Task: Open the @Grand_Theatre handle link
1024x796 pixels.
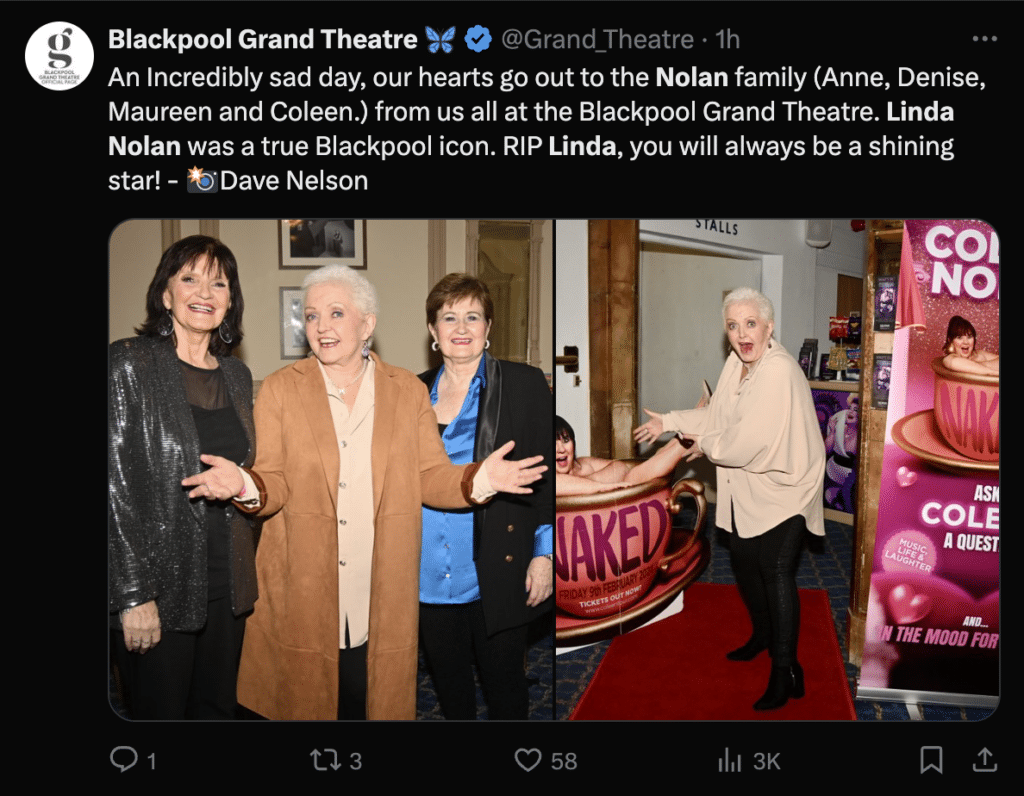Action: 597,40
